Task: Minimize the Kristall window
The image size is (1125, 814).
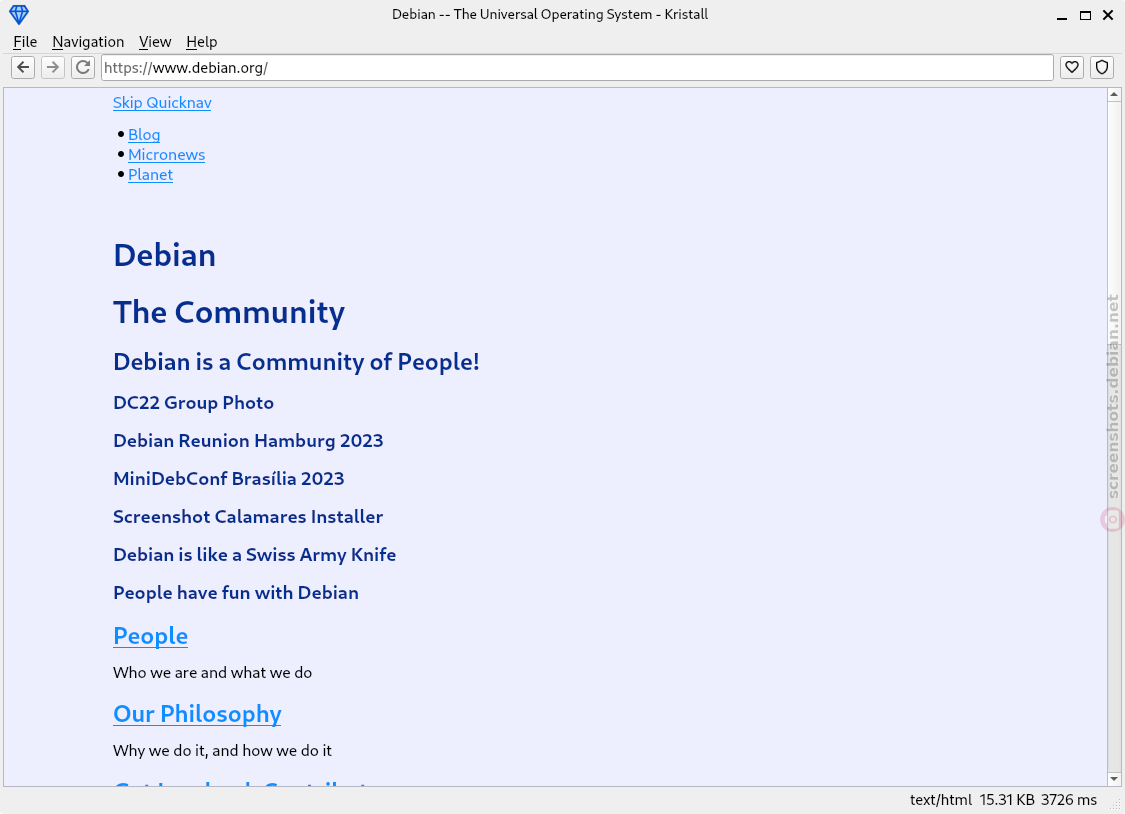Action: (x=1062, y=15)
